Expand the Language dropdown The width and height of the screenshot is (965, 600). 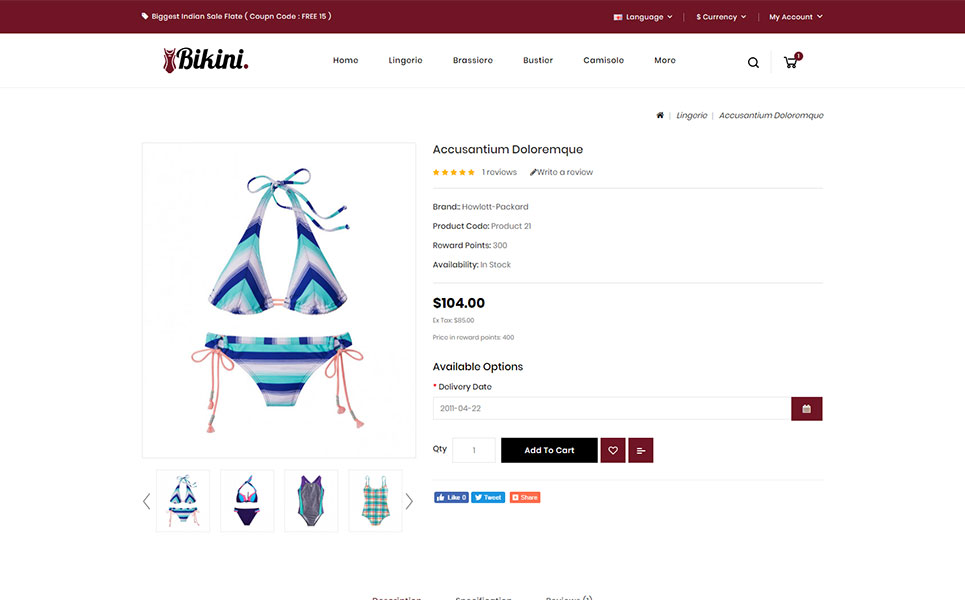pyautogui.click(x=643, y=17)
